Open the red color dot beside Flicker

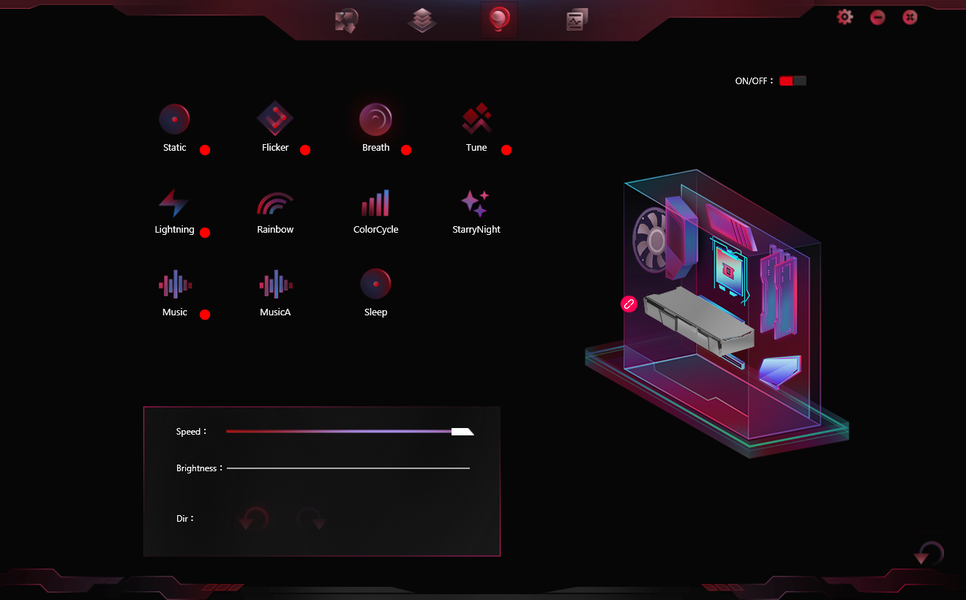(x=305, y=150)
